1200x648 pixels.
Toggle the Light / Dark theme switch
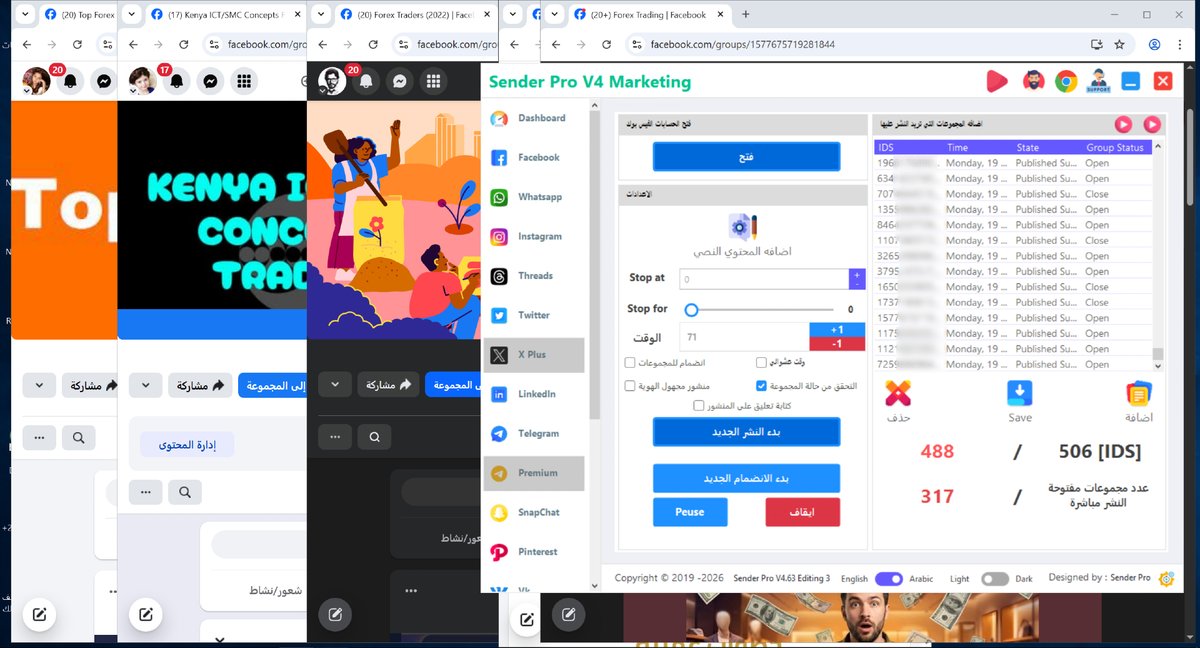click(995, 579)
